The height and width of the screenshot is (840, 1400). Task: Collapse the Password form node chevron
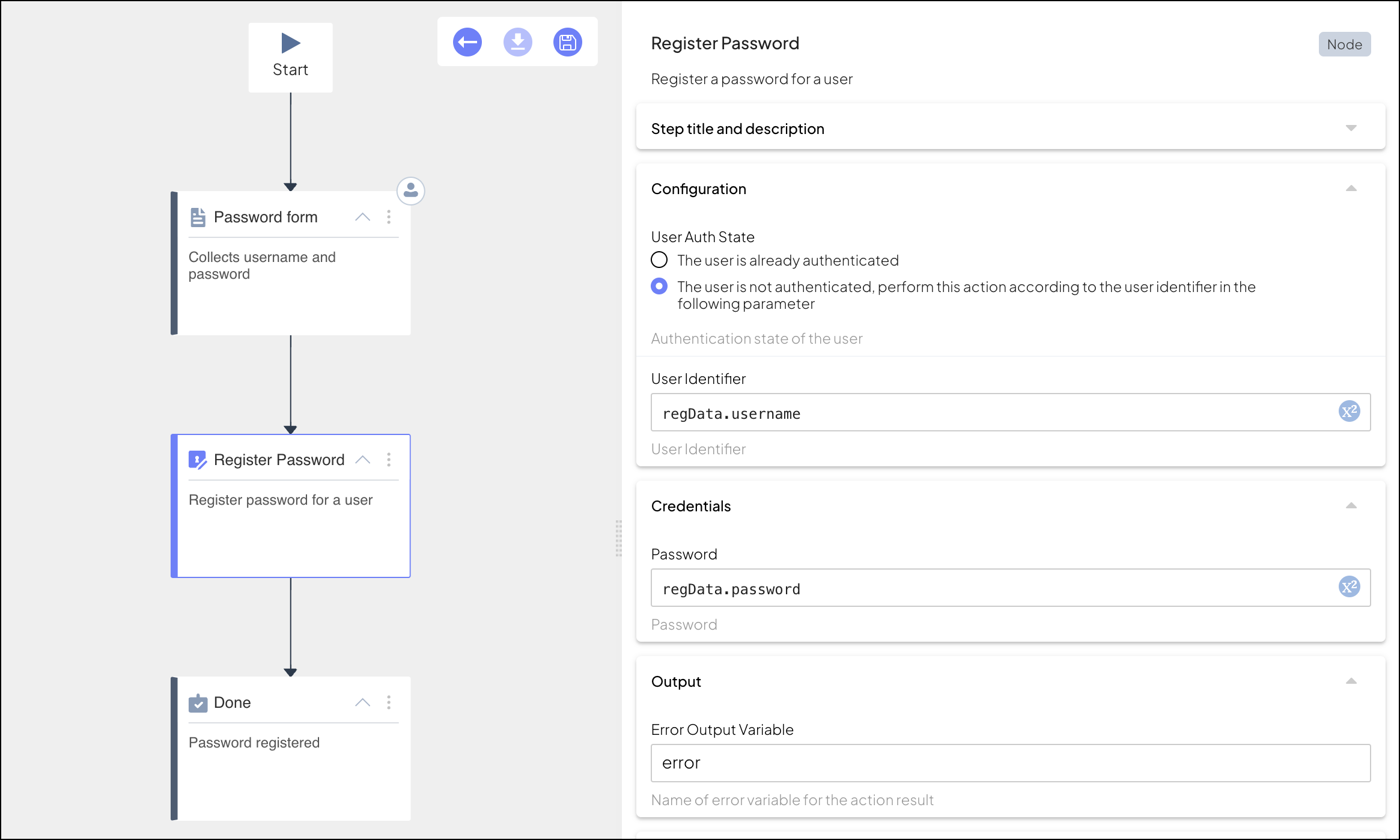click(362, 217)
